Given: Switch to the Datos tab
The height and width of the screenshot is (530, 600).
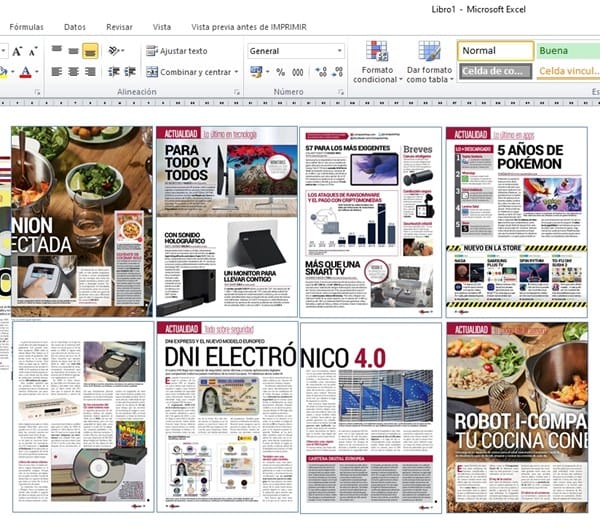Looking at the screenshot, I should [x=75, y=27].
